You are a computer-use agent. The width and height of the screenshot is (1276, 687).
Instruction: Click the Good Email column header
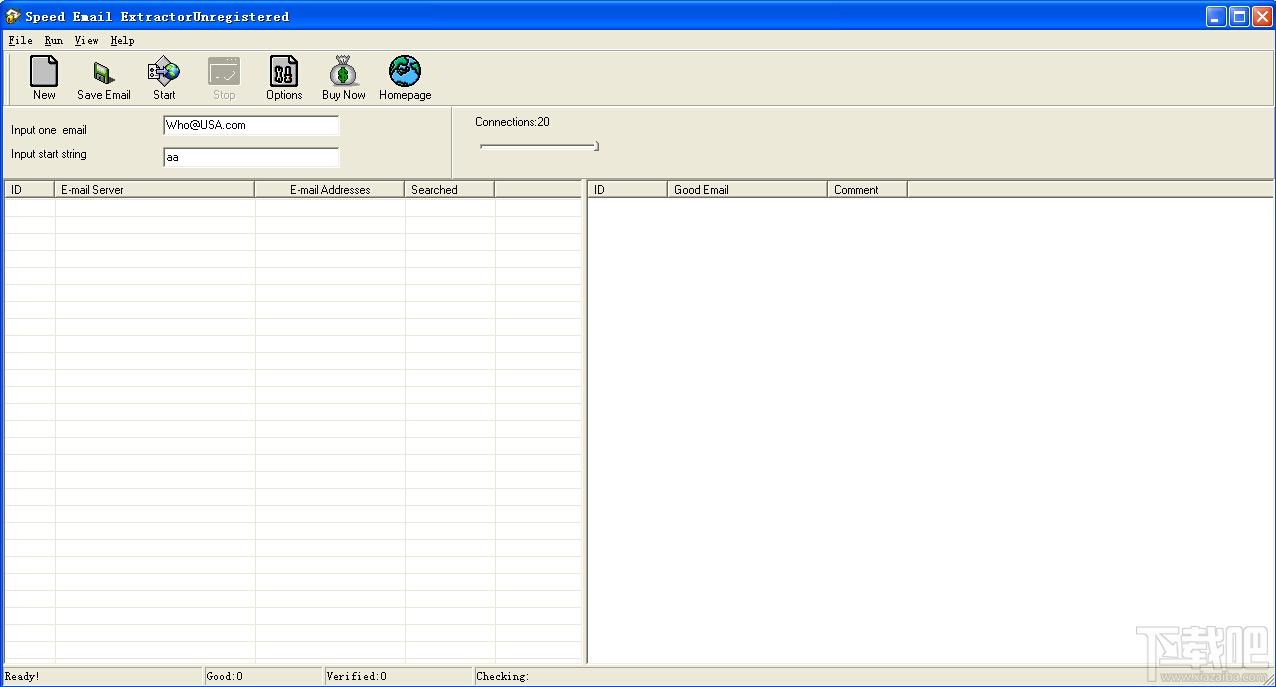tap(747, 189)
